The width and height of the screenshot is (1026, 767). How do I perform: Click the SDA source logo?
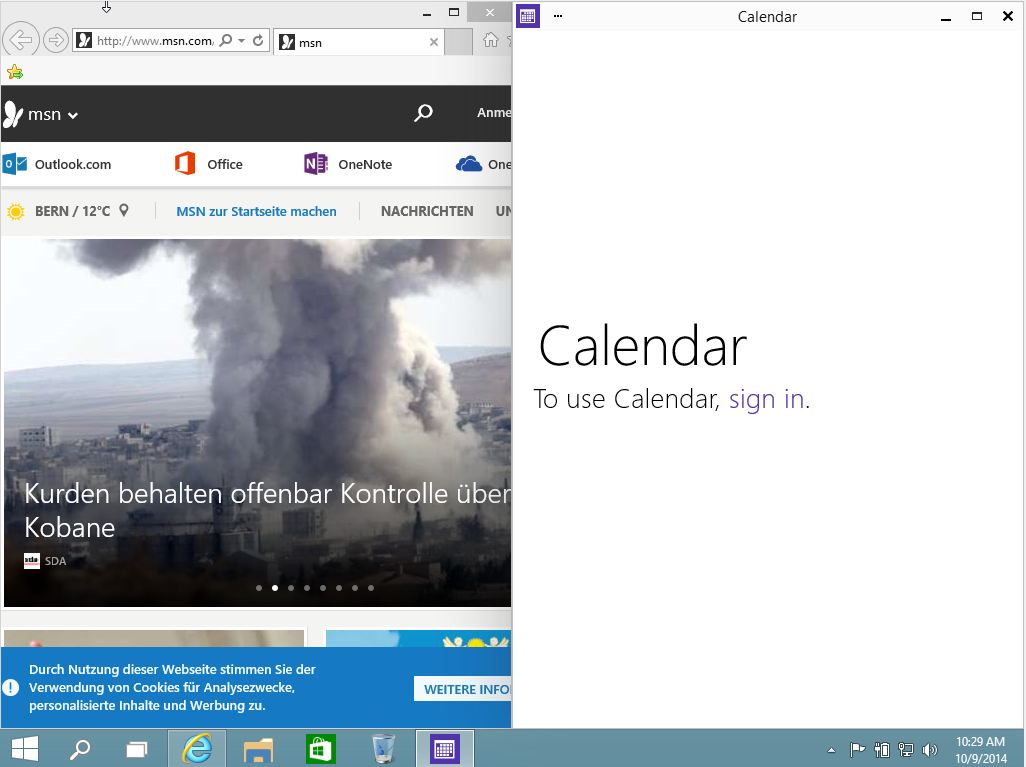point(32,561)
